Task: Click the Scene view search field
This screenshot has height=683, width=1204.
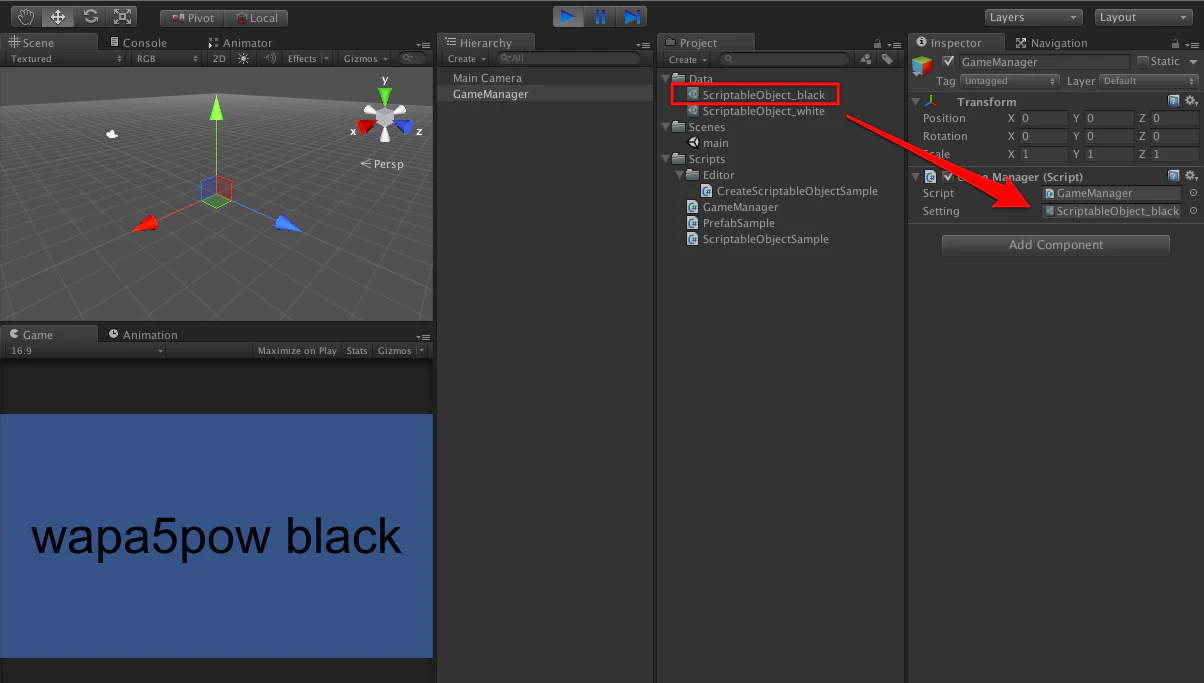Action: [412, 59]
